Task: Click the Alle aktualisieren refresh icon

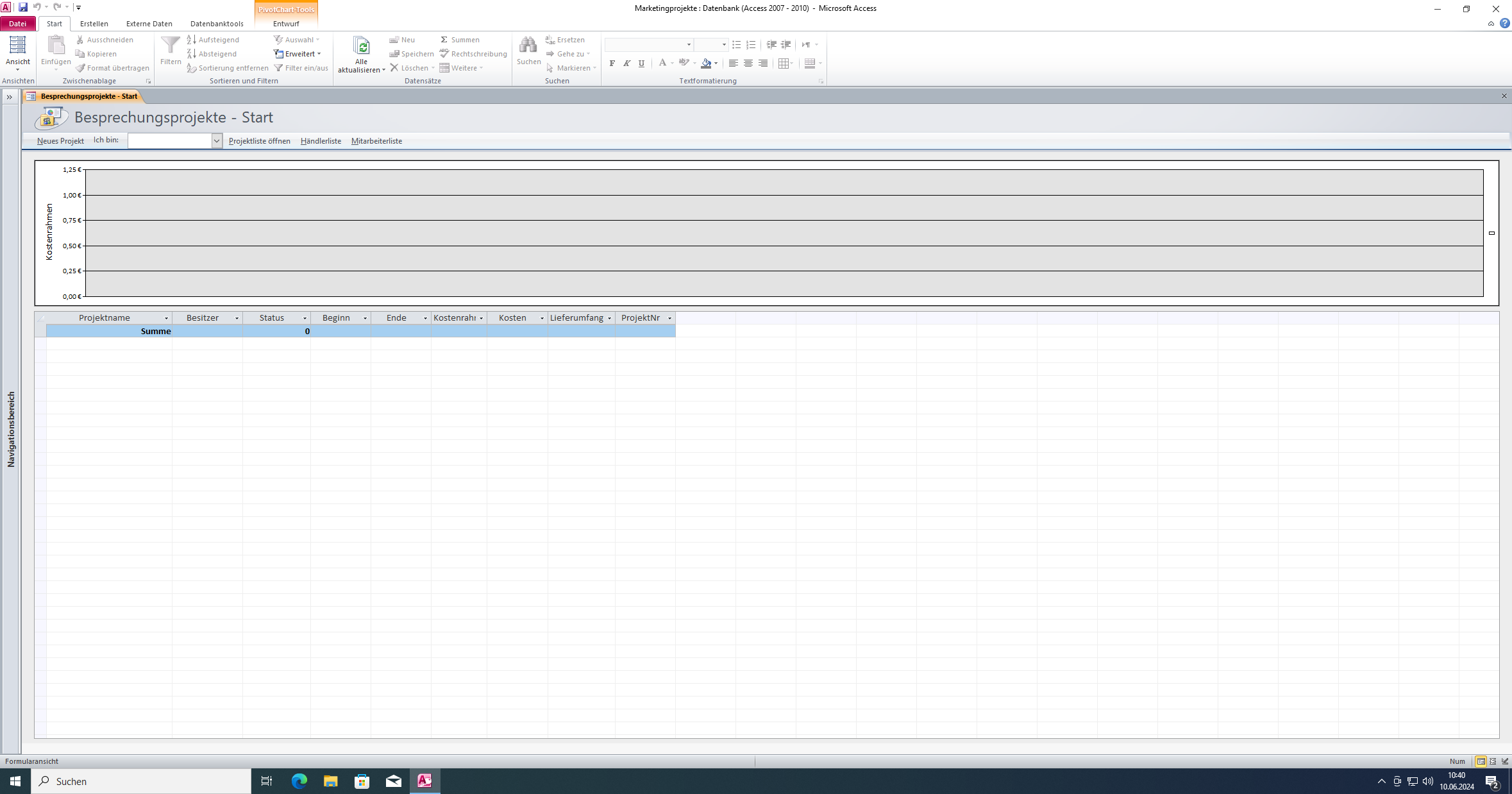Action: (x=361, y=46)
